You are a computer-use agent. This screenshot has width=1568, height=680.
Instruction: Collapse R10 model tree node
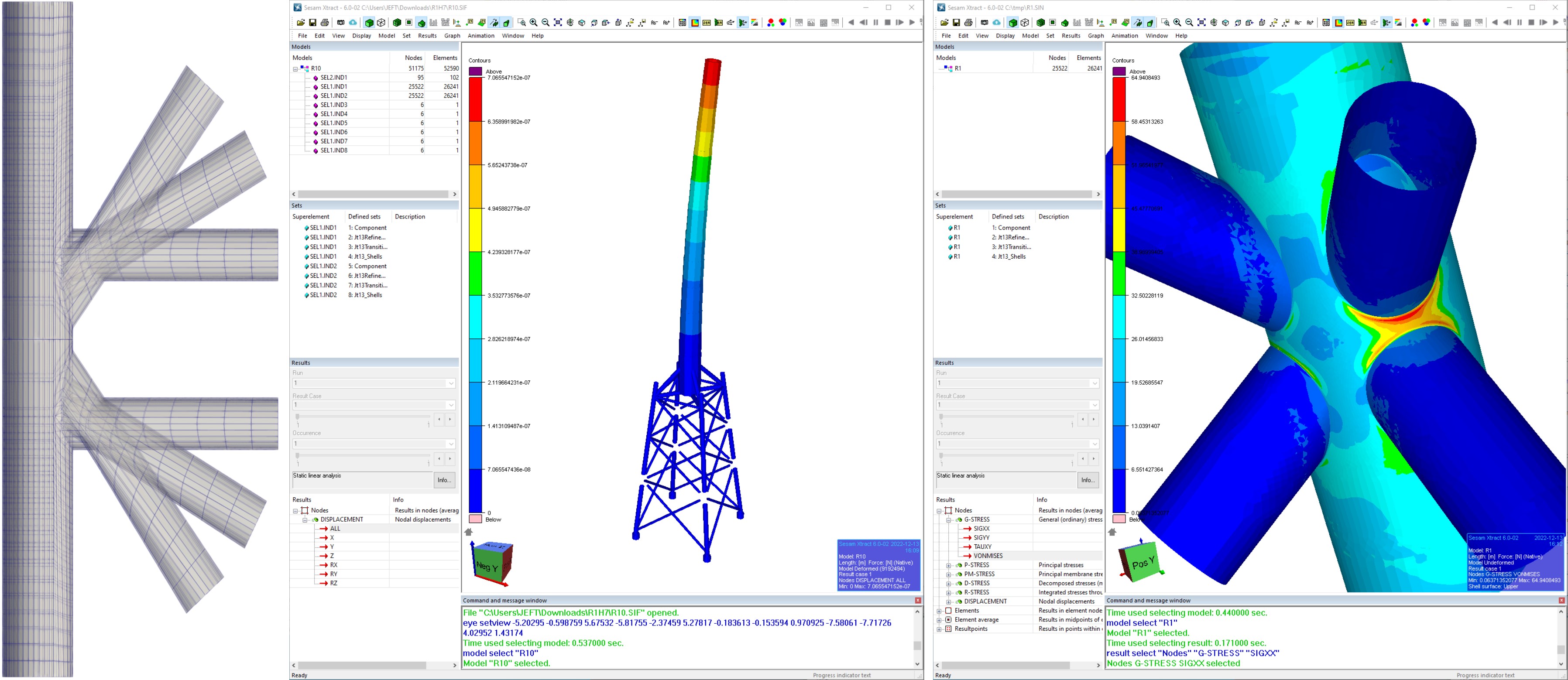pyautogui.click(x=295, y=69)
